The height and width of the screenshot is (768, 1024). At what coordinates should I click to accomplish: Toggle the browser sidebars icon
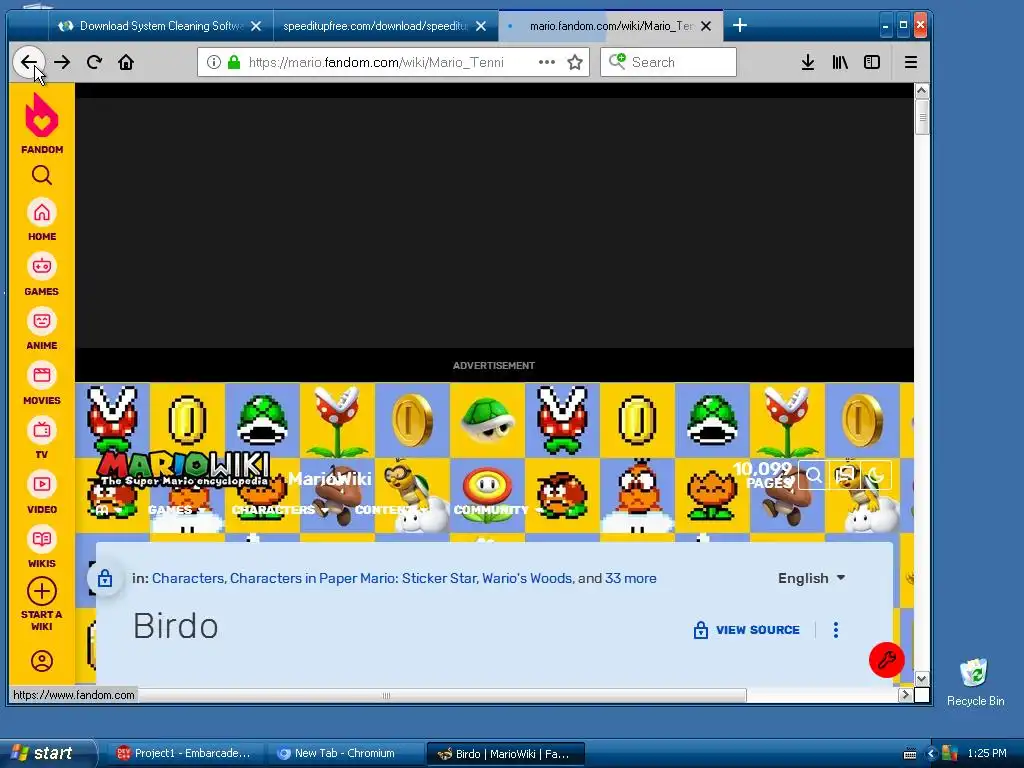tap(872, 62)
